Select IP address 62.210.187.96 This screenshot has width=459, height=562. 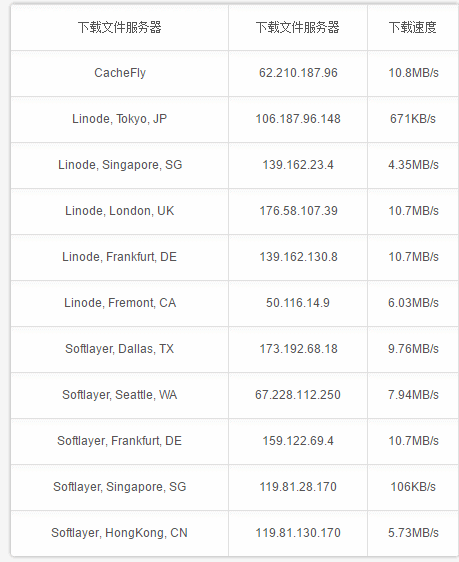tap(298, 73)
